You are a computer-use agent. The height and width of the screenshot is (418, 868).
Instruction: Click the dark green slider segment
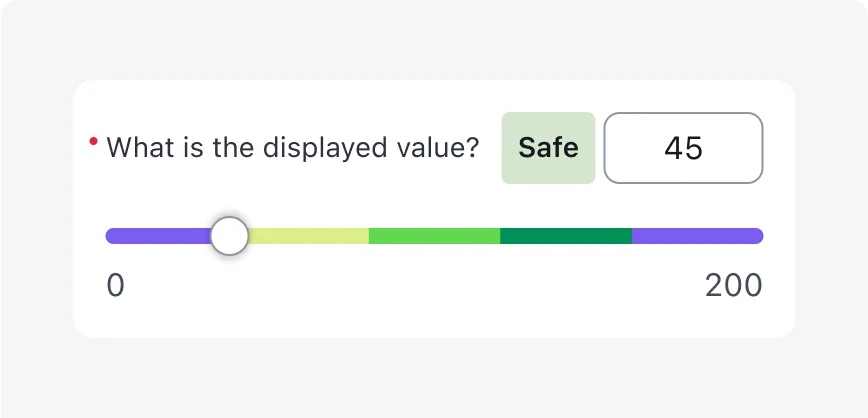pos(565,236)
